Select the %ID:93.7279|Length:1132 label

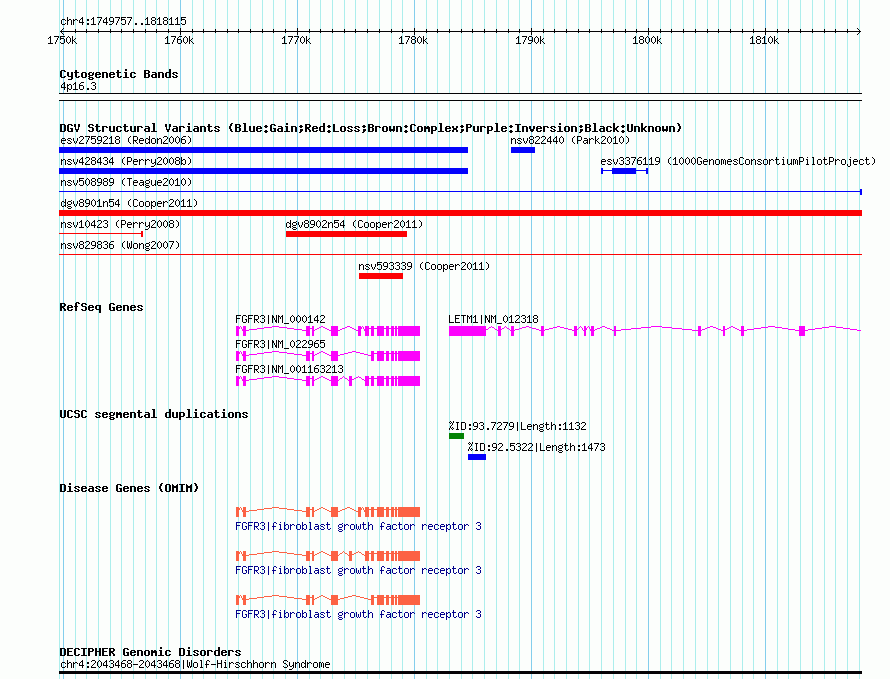click(517, 426)
